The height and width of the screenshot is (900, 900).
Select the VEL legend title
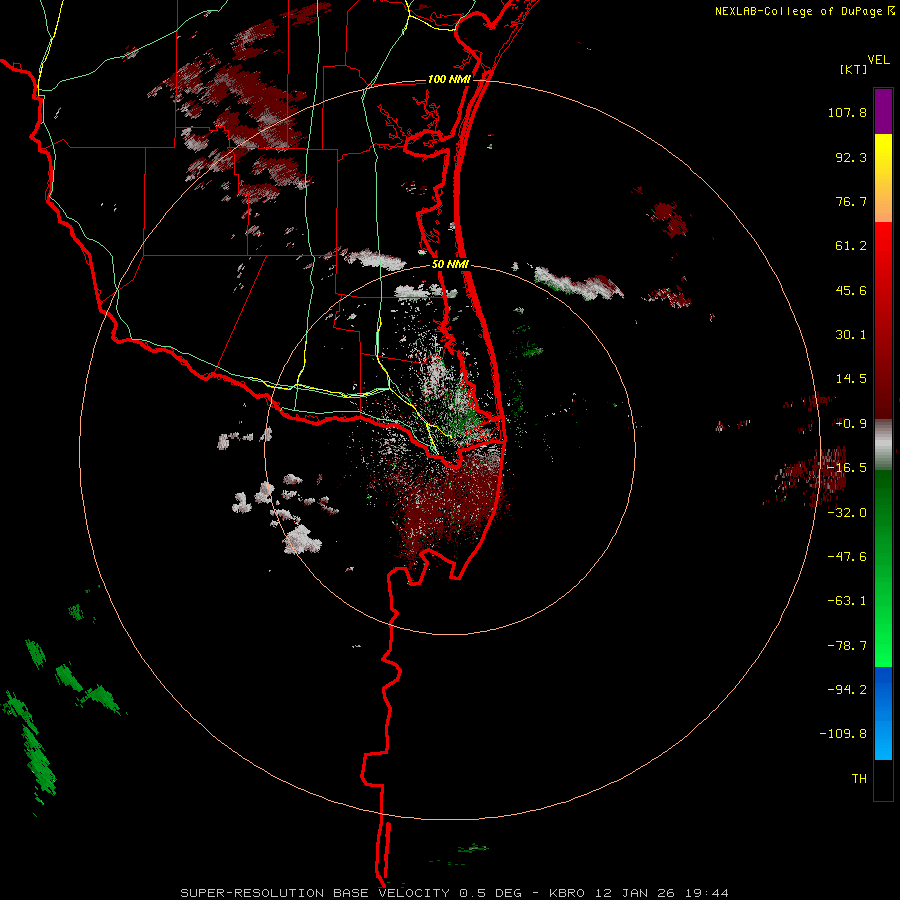pyautogui.click(x=878, y=59)
